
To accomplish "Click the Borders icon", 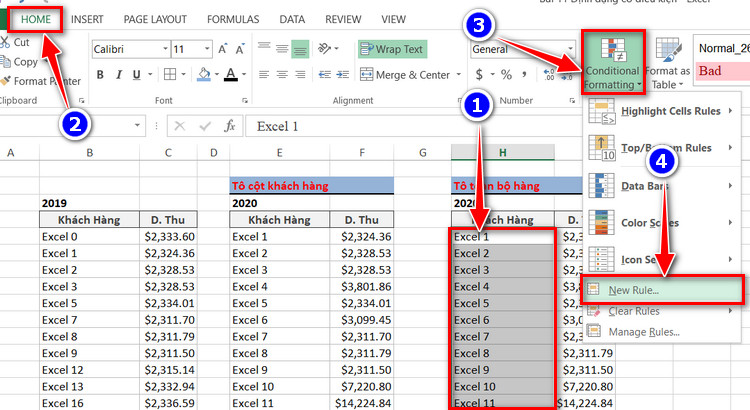I will 170,74.
